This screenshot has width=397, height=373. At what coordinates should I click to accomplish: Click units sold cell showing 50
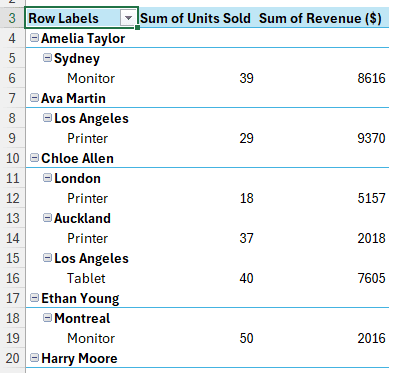(x=246, y=338)
